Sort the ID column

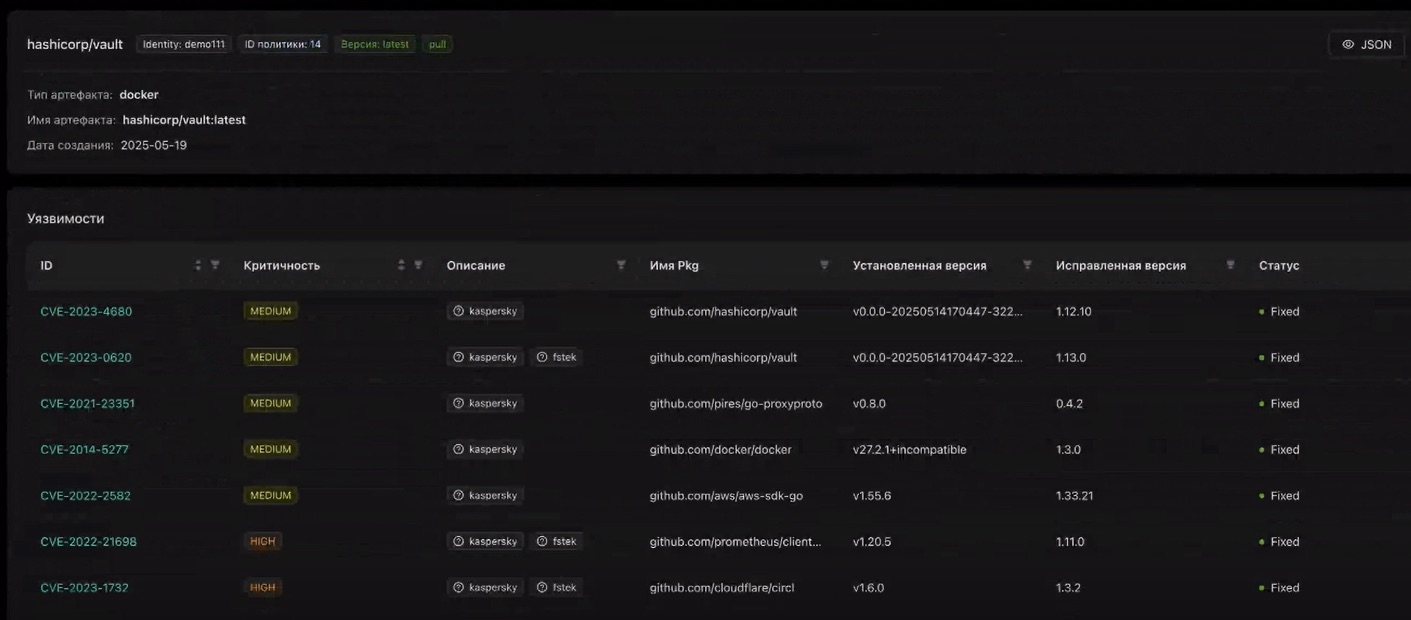coord(198,265)
